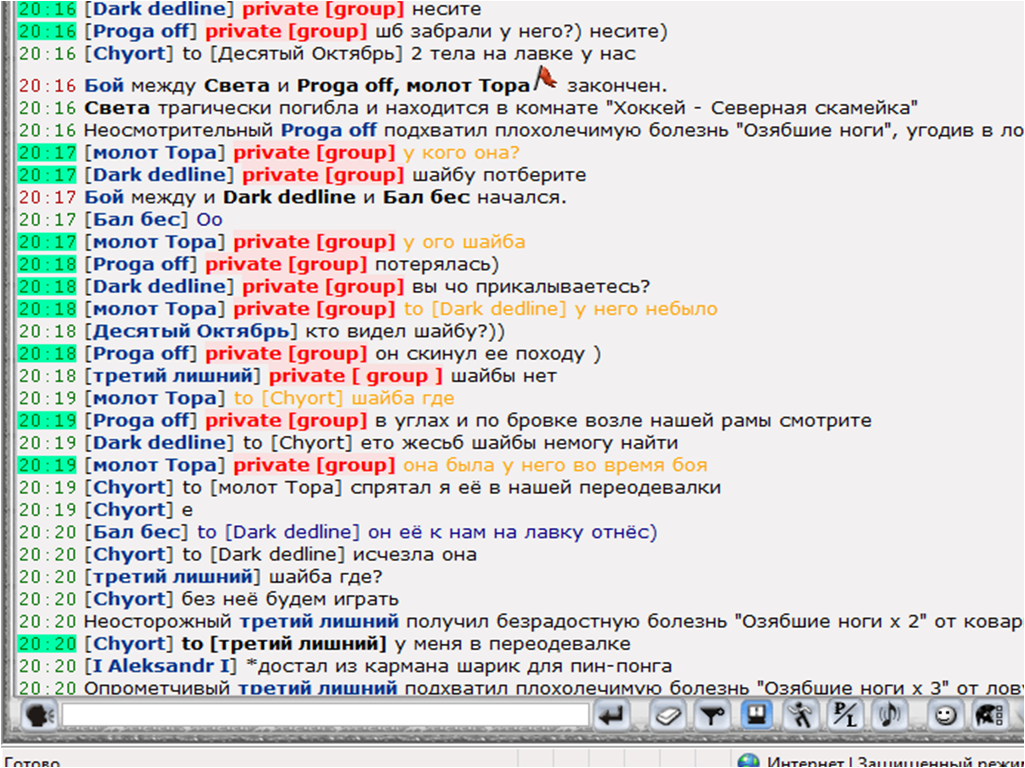This screenshot has height=768, width=1025.
Task: Send the message with the return arrow button
Action: 612,716
